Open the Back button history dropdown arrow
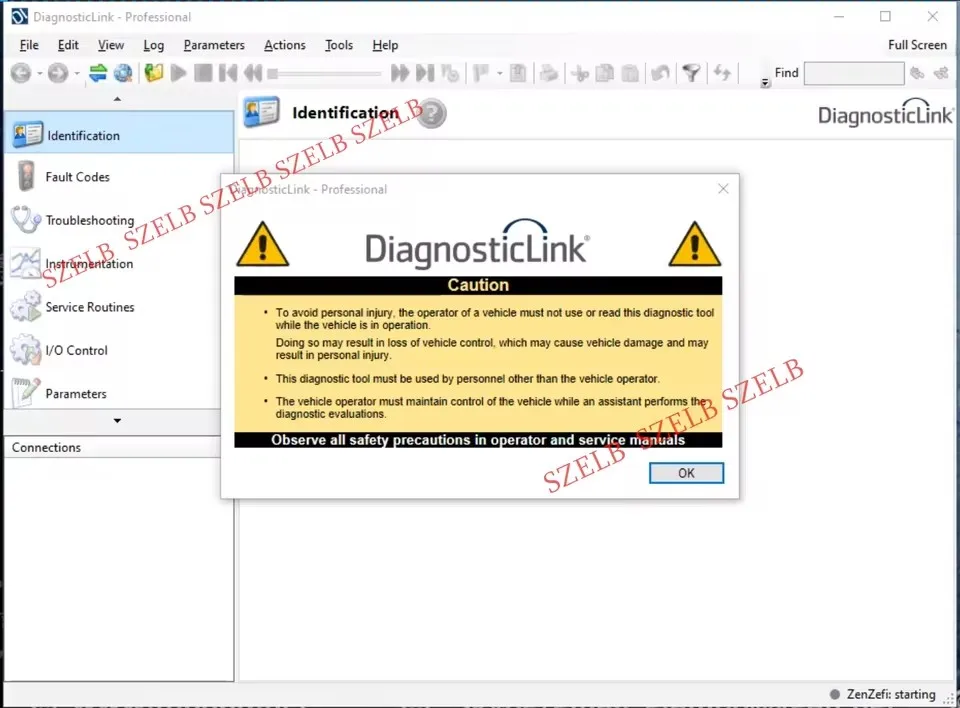960x708 pixels. tap(39, 74)
